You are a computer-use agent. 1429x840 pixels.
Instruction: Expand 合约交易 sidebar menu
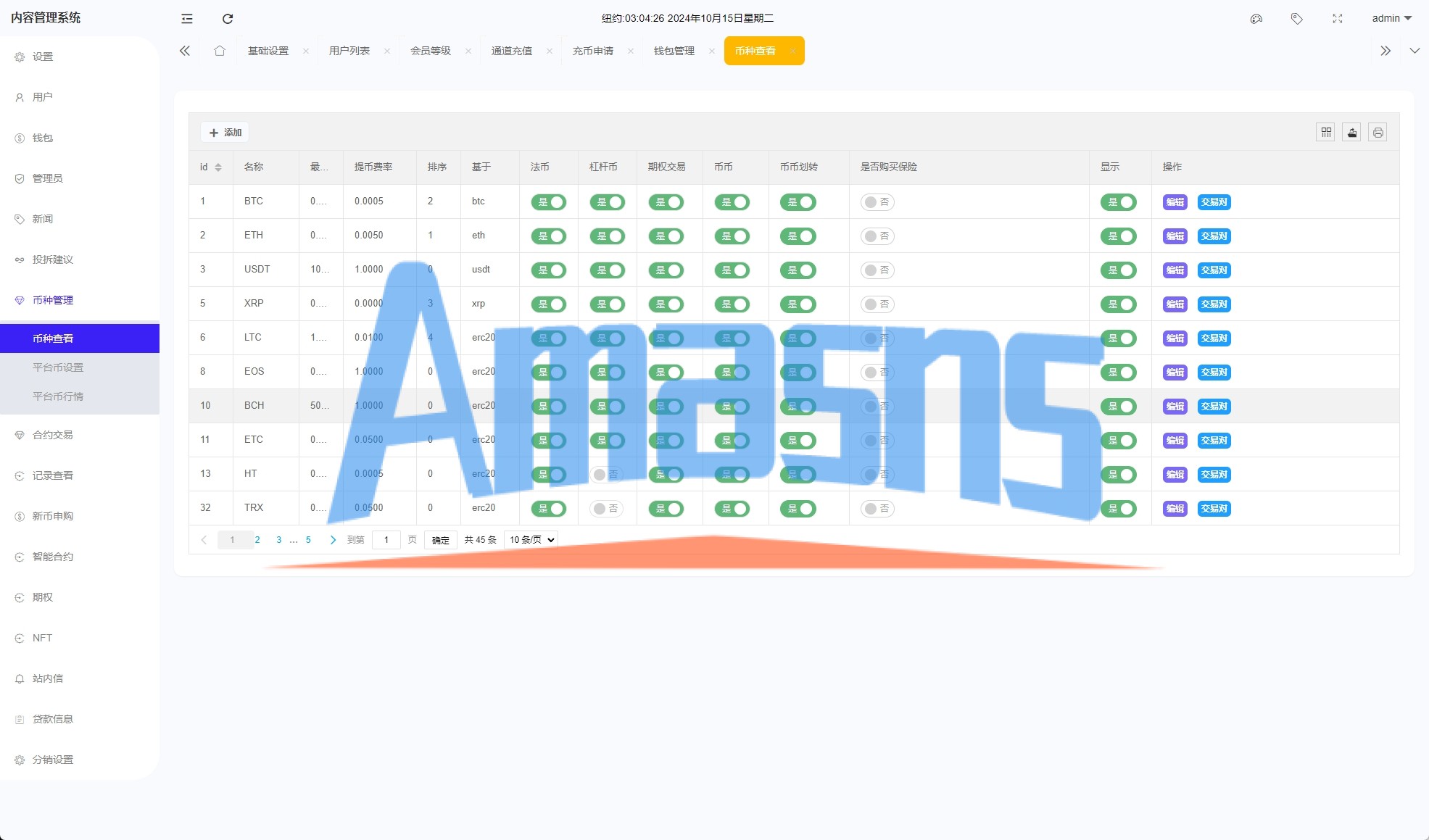[80, 435]
